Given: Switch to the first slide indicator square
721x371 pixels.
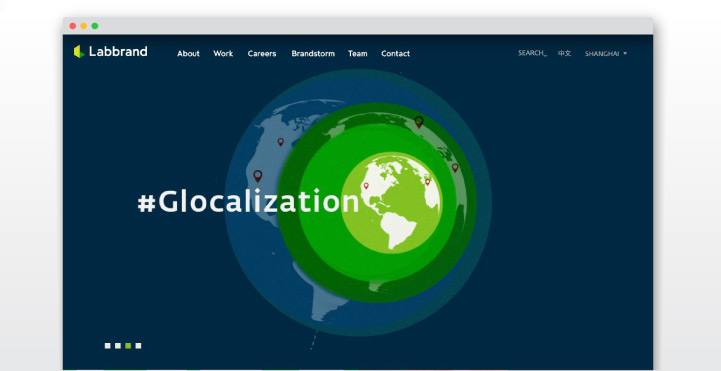Looking at the screenshot, I should (x=108, y=346).
